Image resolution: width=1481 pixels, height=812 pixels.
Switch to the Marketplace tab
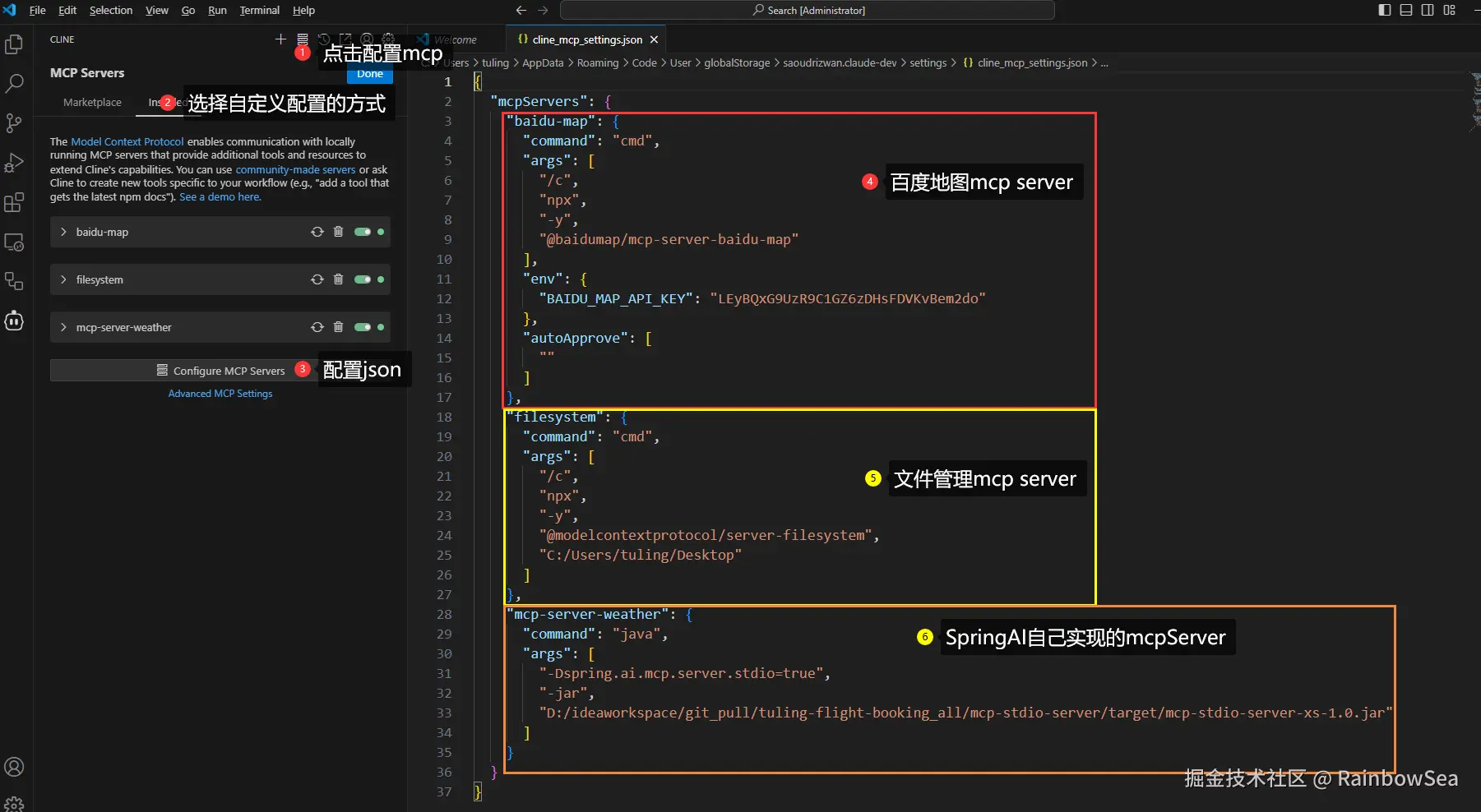point(92,103)
